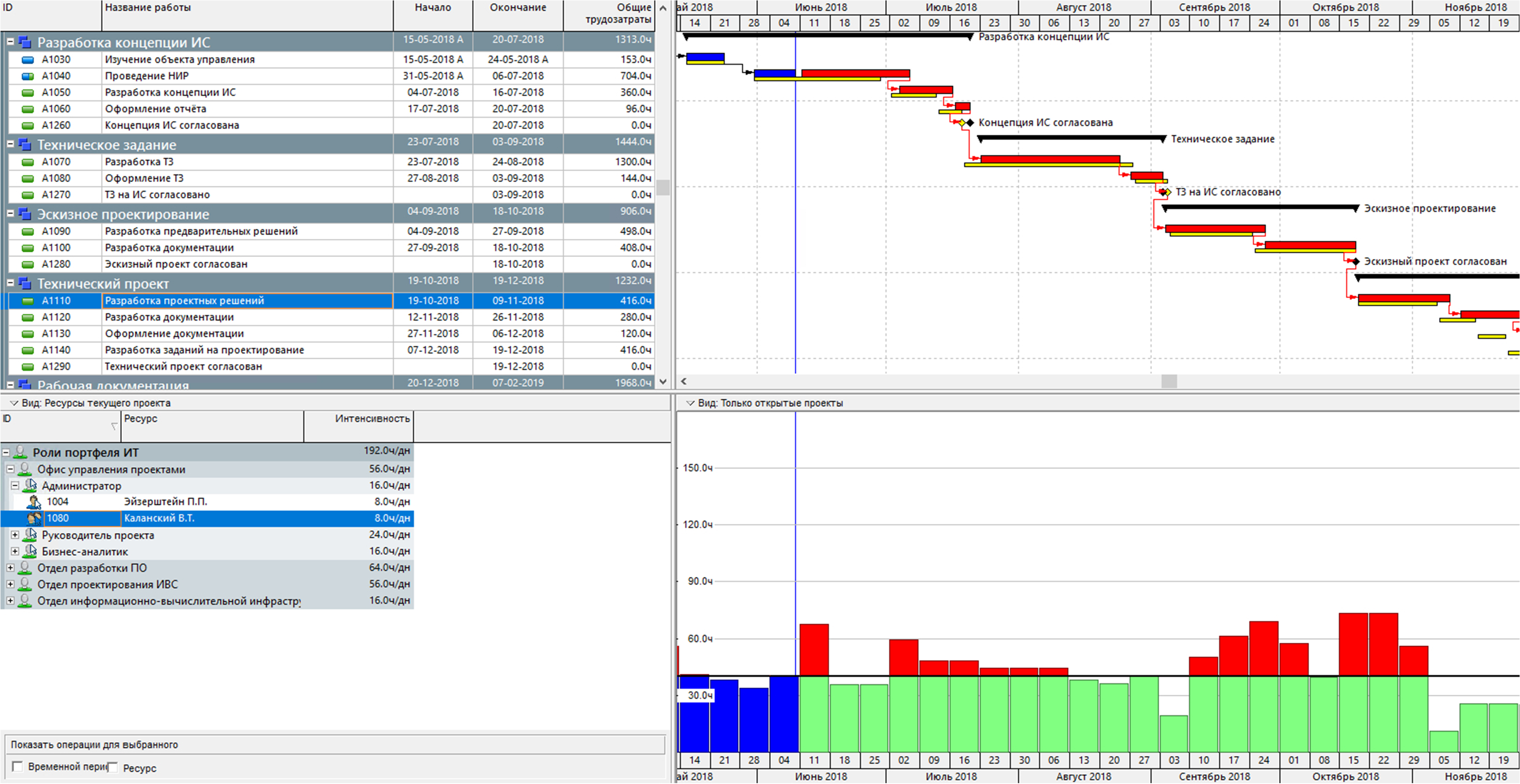Click the Отдел разработки ПО group icon
This screenshot has height=784, width=1520.
pos(25,567)
